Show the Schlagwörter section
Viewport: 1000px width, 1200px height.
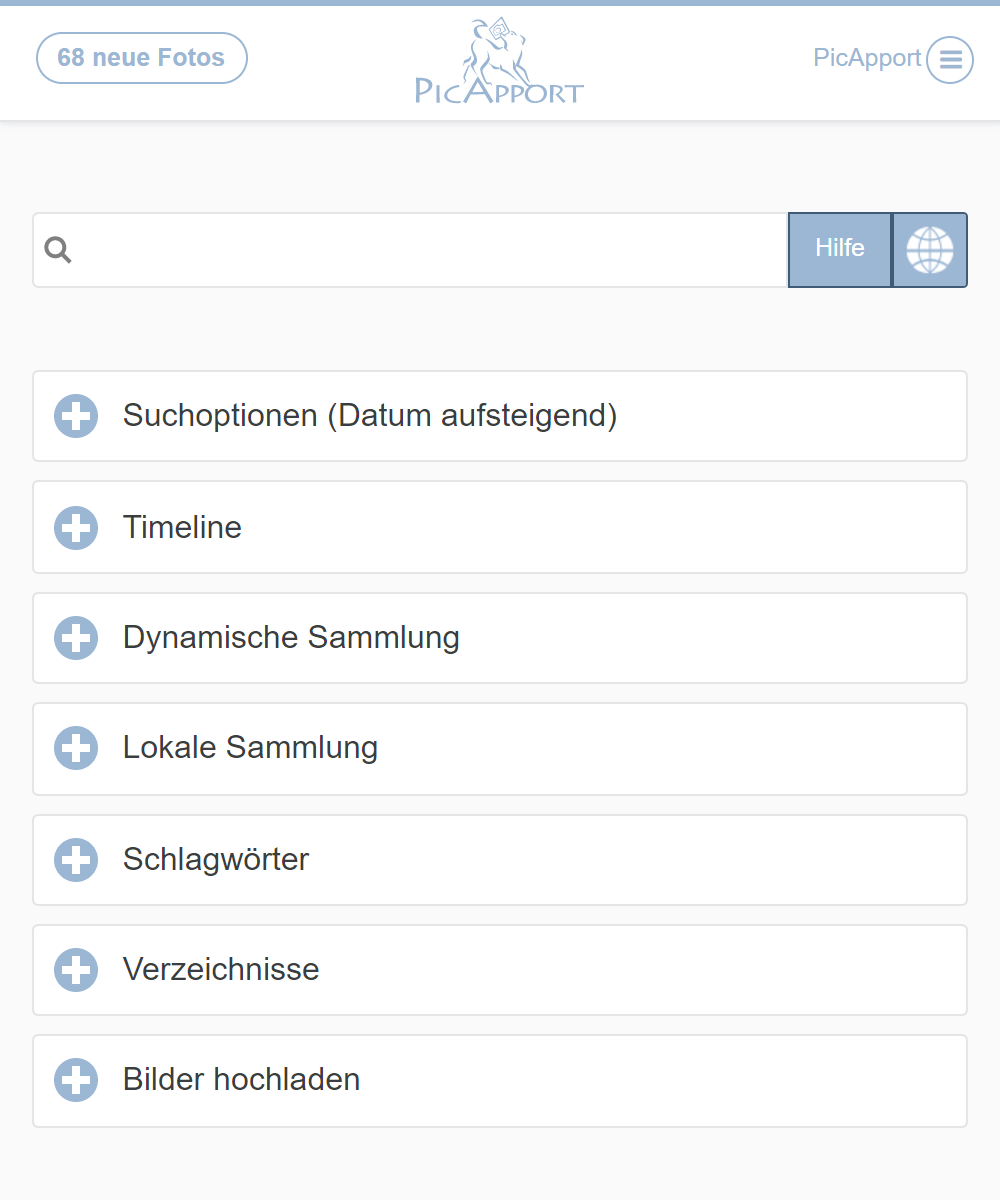pyautogui.click(x=216, y=859)
